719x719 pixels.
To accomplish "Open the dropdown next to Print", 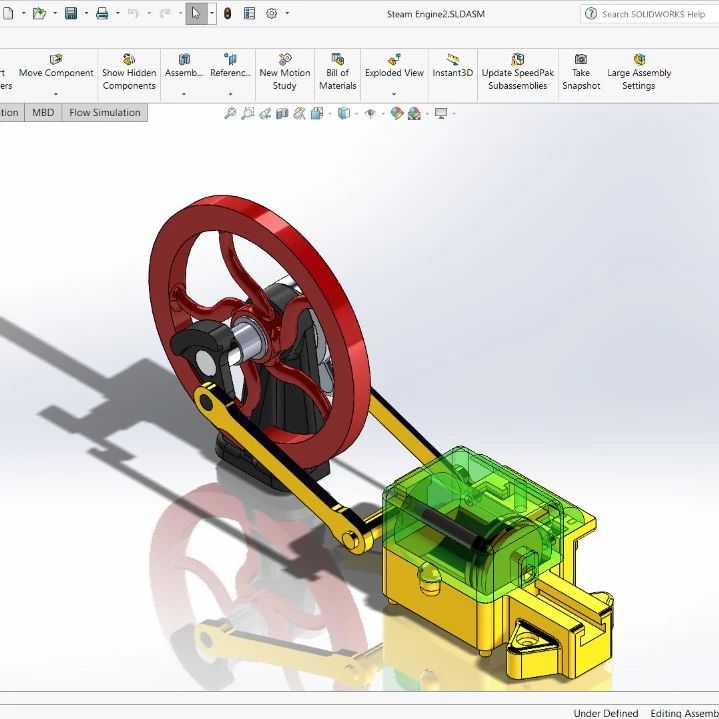I will [x=118, y=13].
